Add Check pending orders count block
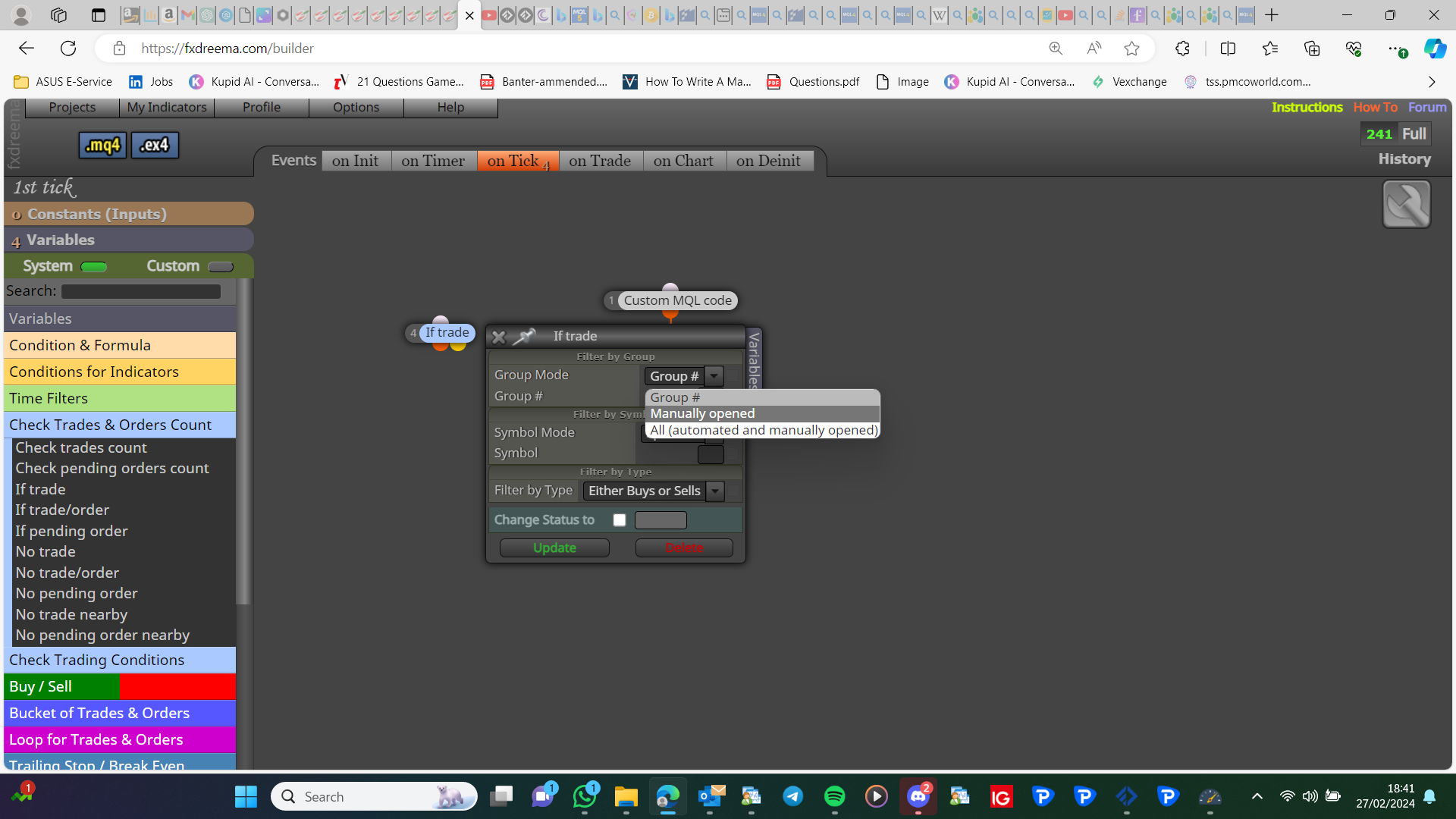1456x819 pixels. 112,468
